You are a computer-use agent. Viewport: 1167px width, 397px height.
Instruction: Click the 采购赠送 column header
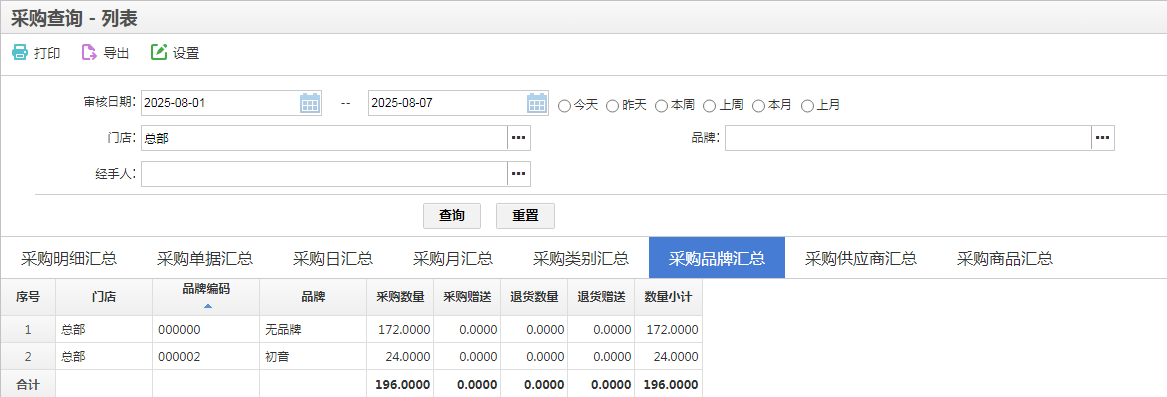coord(467,296)
